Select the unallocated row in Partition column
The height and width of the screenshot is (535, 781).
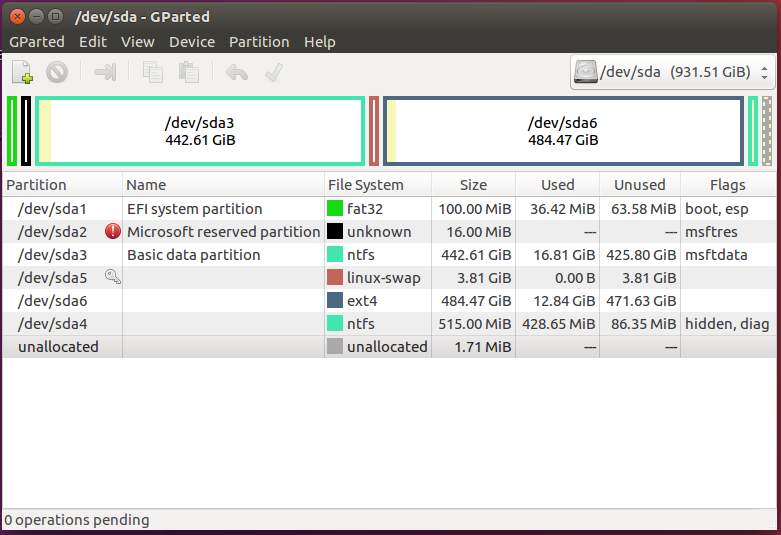click(58, 346)
